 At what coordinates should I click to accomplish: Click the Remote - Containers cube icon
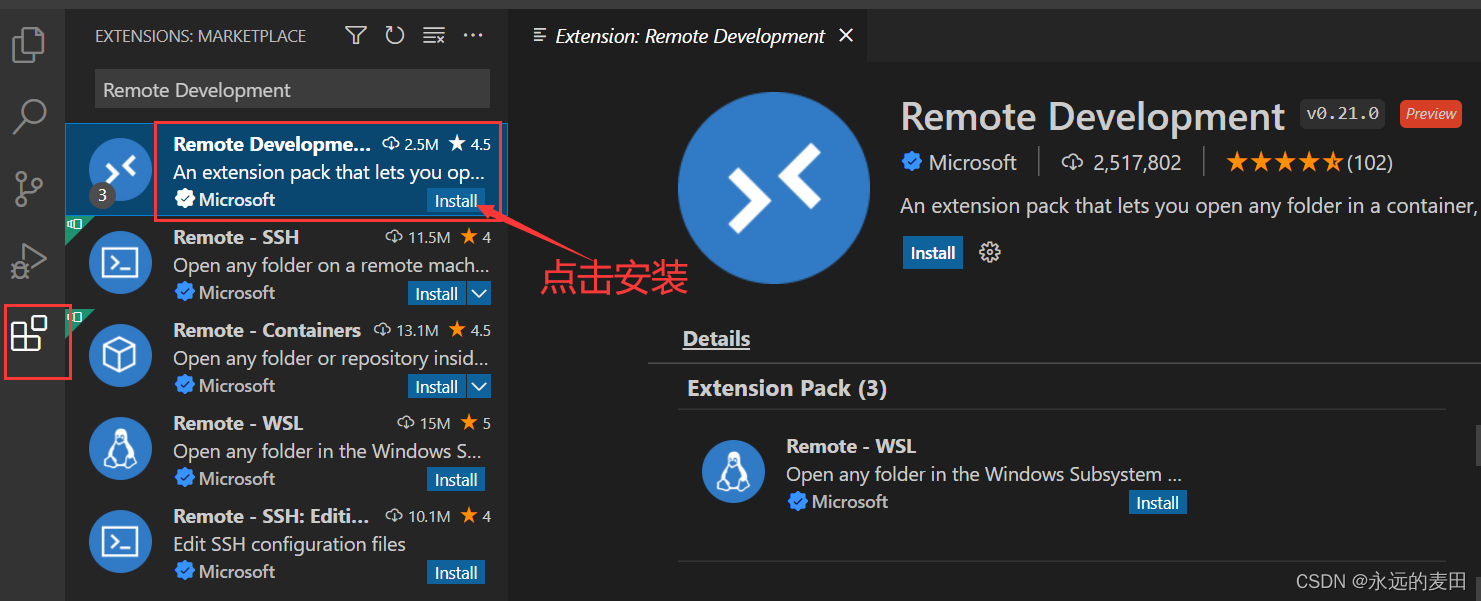[120, 356]
